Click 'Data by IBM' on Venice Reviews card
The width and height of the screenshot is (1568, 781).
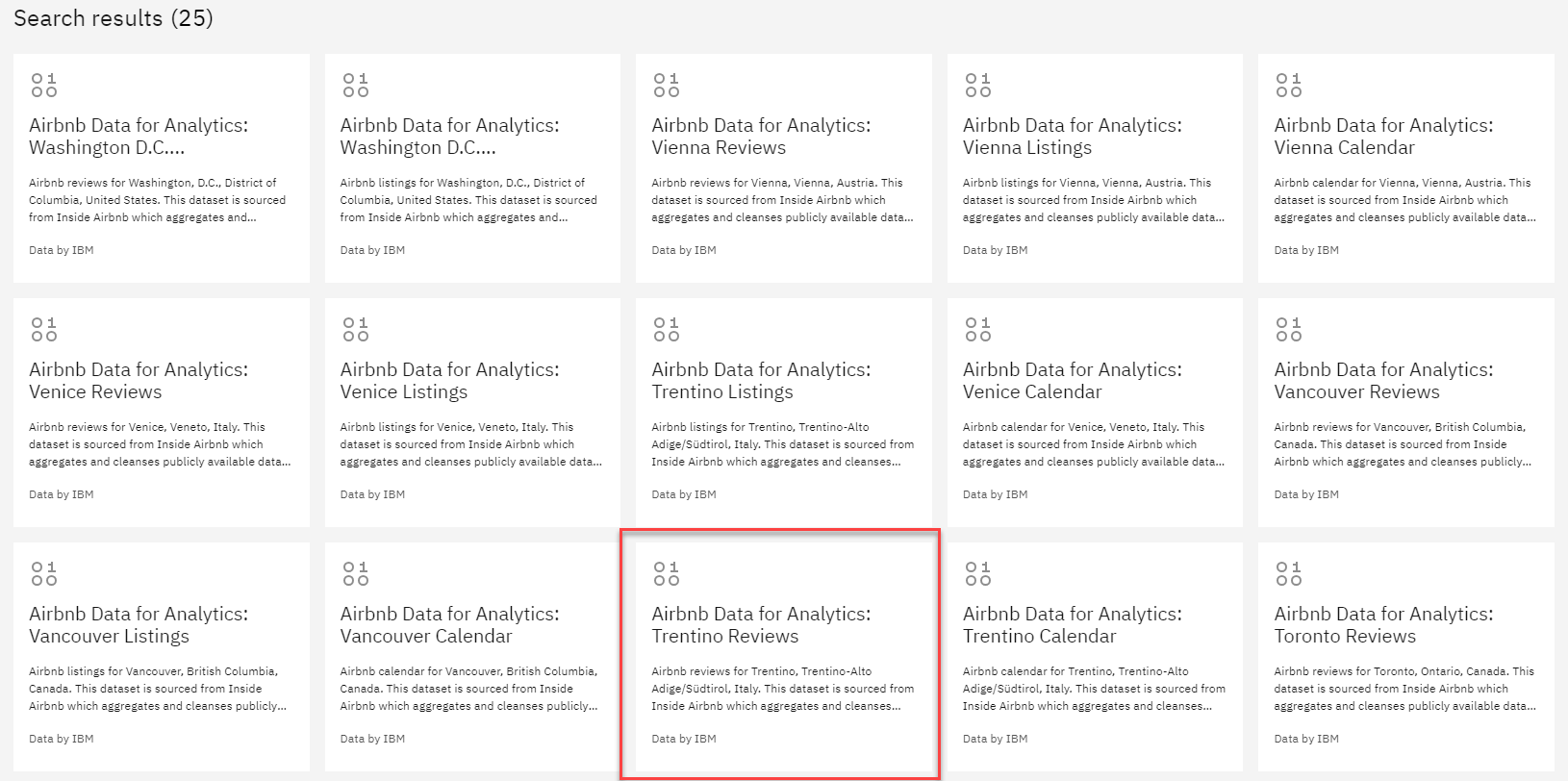click(62, 494)
